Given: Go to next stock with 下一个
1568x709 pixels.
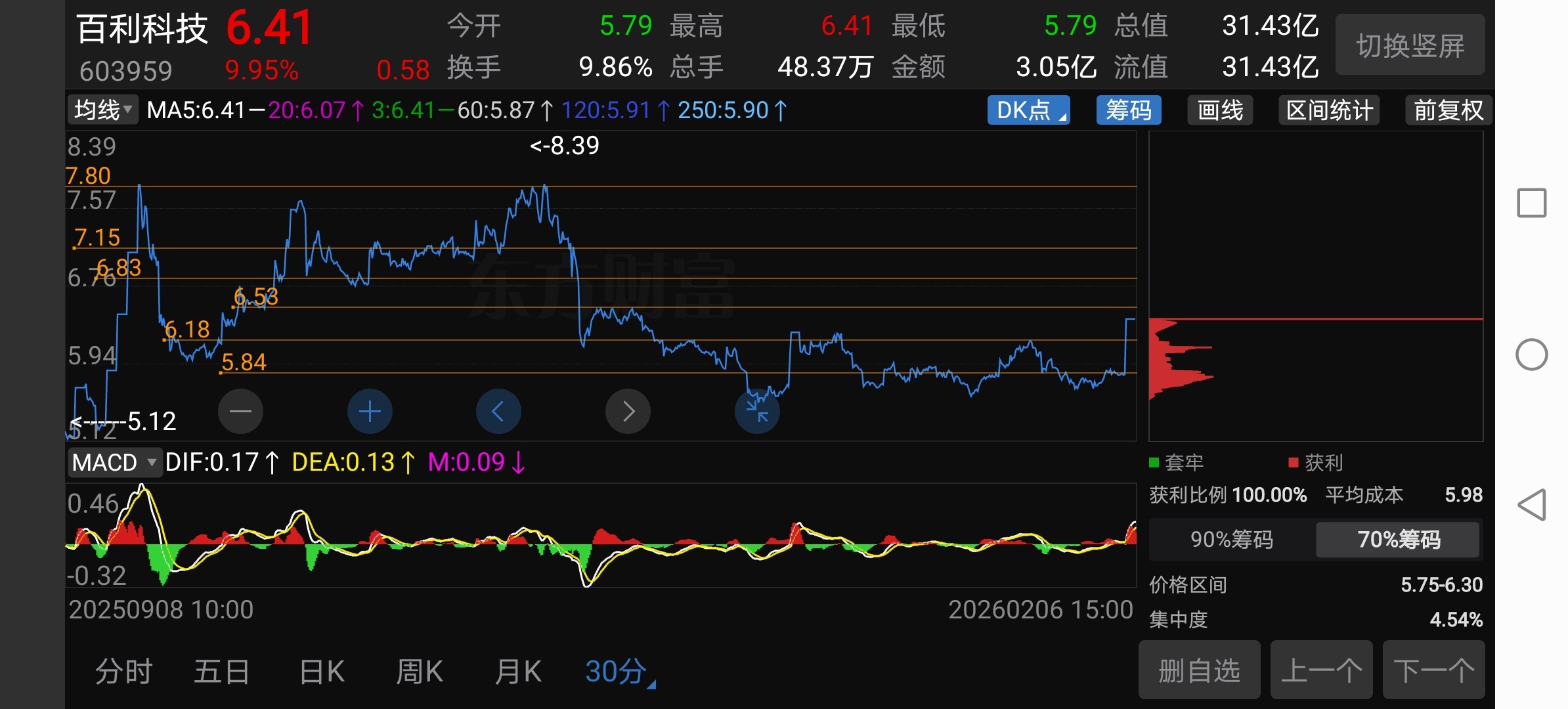Looking at the screenshot, I should [1433, 671].
